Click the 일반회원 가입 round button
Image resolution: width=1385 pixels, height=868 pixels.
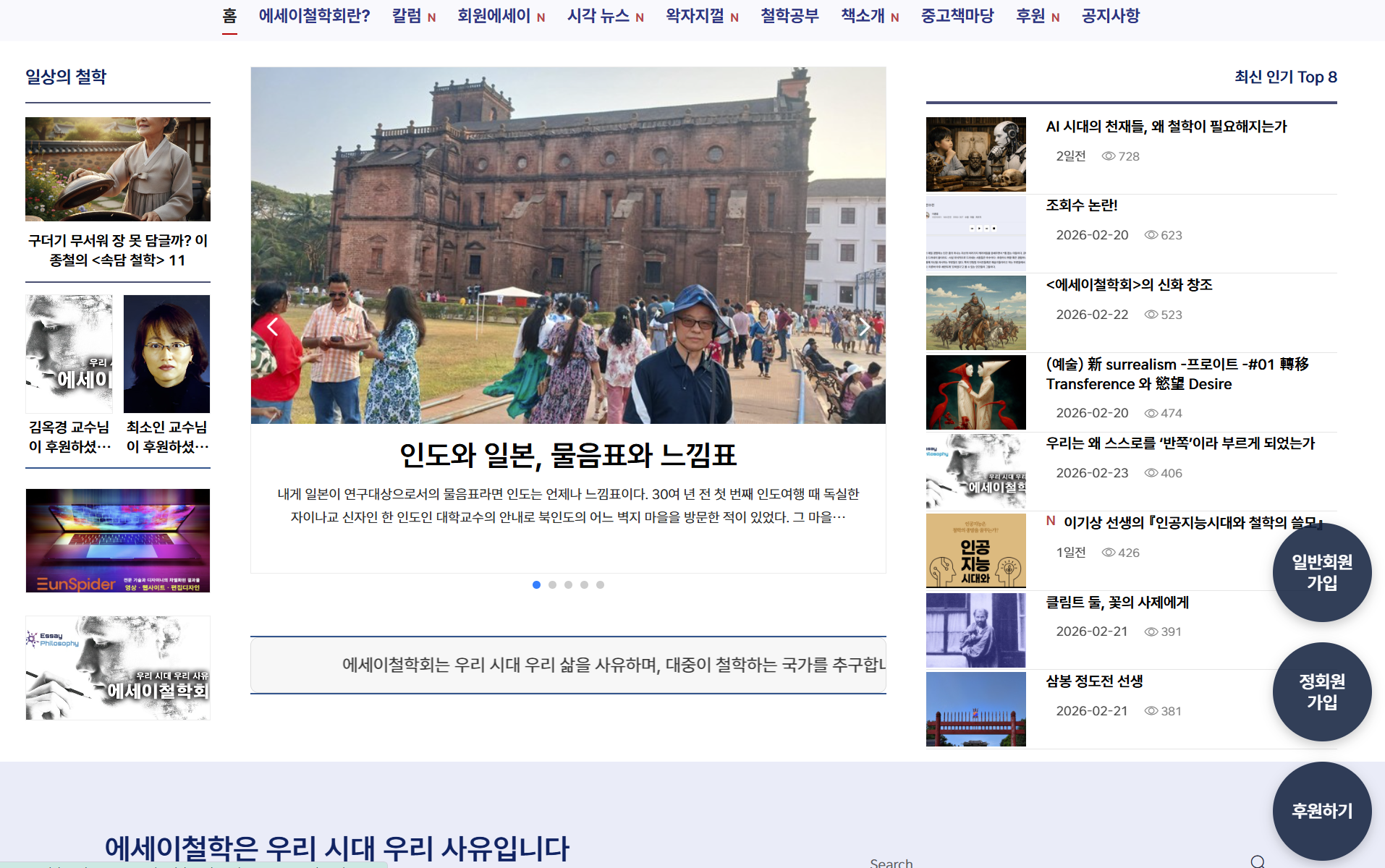click(1322, 572)
